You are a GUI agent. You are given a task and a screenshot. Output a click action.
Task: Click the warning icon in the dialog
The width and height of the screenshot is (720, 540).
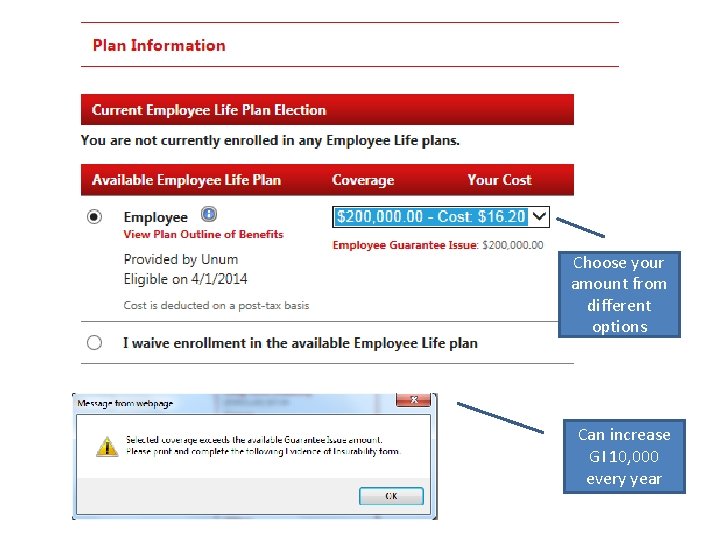pyautogui.click(x=107, y=446)
